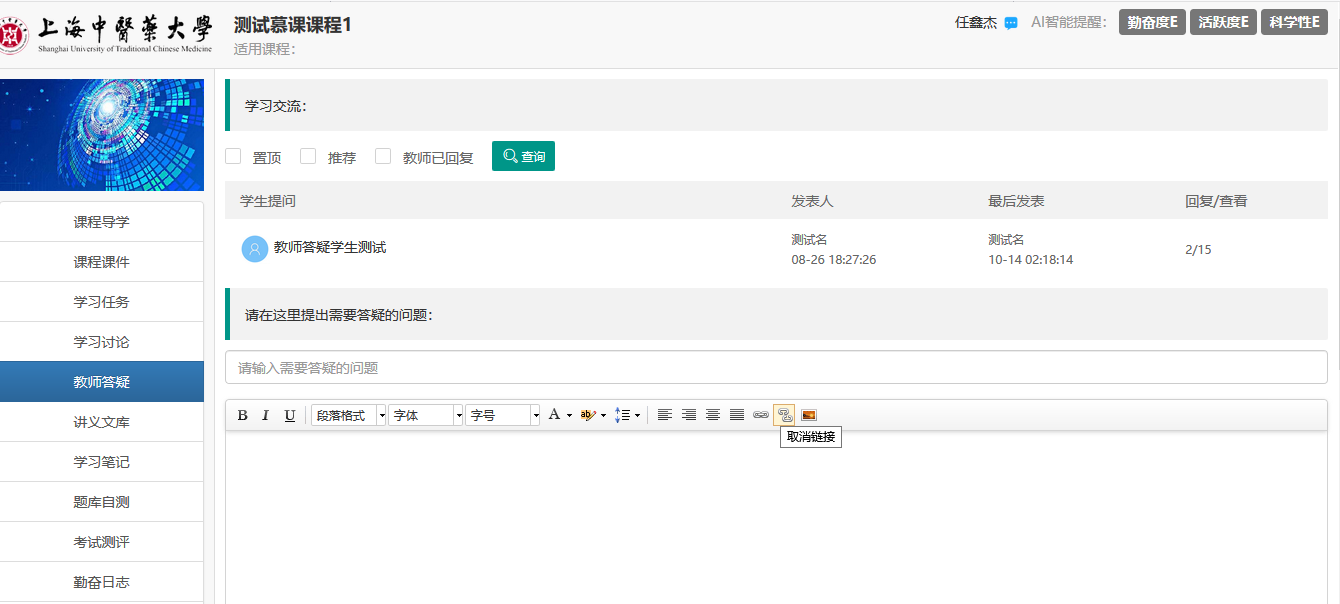Click the insert hyperlink icon
This screenshot has height=604, width=1340.
point(761,415)
